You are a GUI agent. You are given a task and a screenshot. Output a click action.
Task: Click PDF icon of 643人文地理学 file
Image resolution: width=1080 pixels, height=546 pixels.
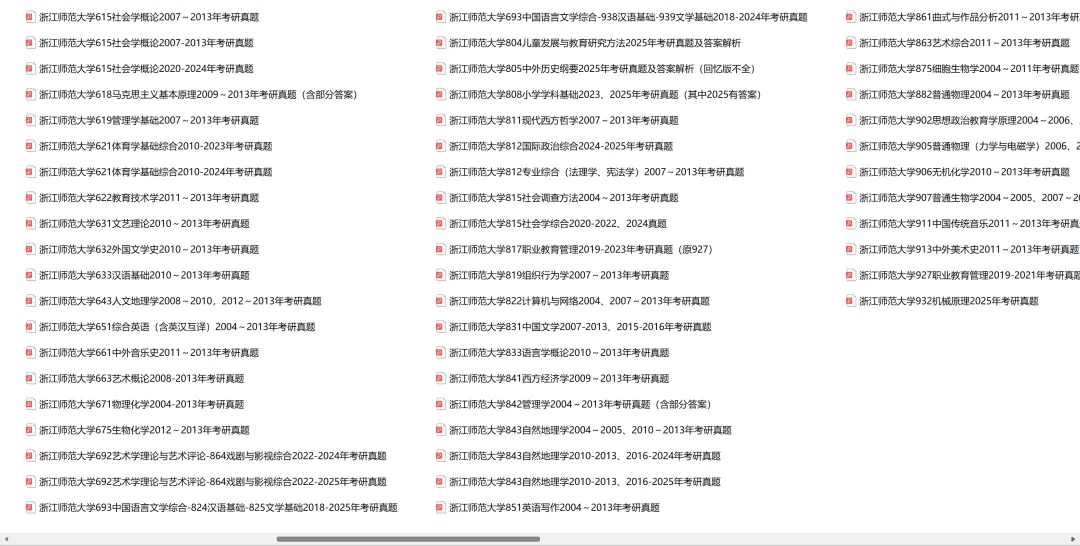[x=30, y=301]
